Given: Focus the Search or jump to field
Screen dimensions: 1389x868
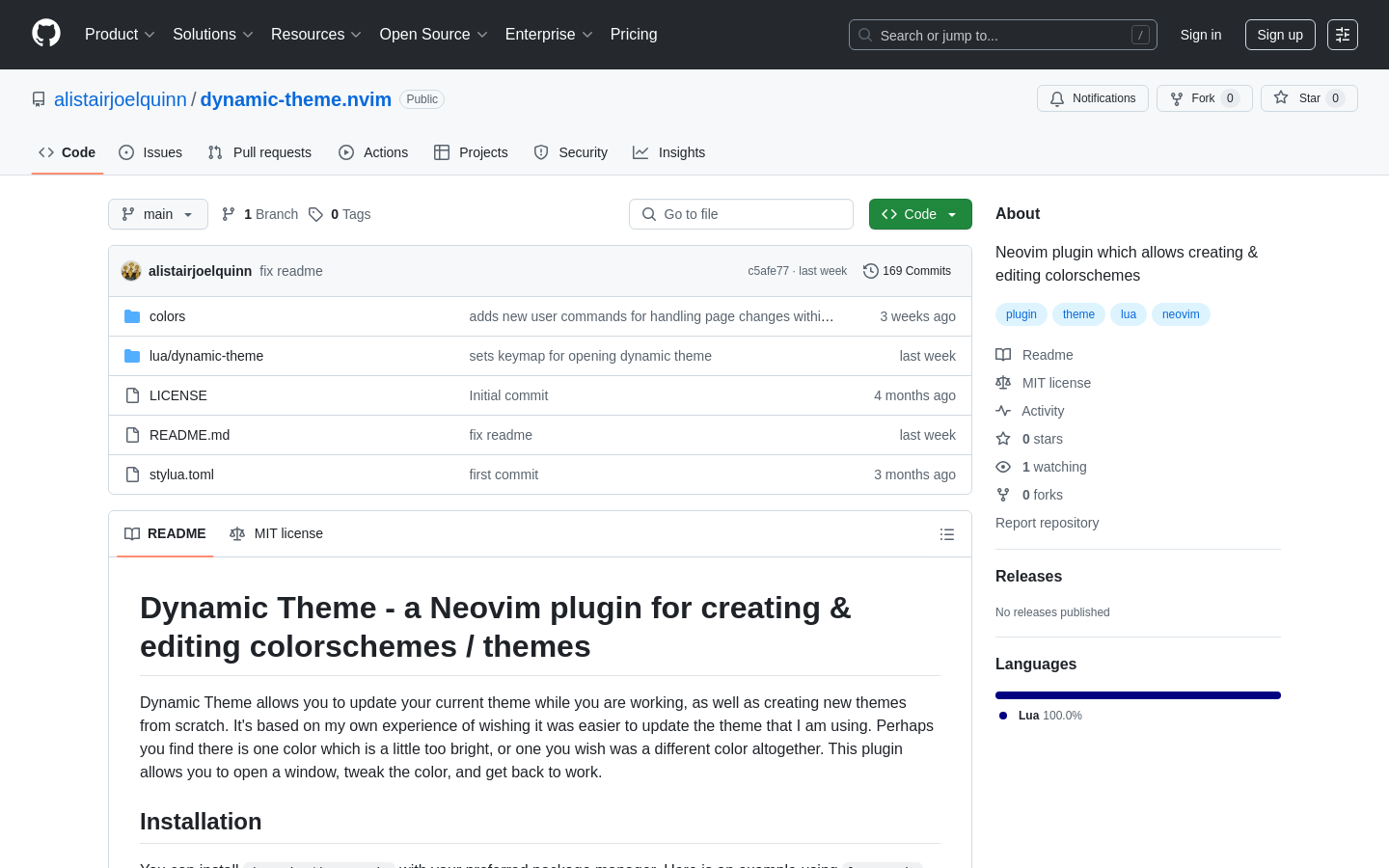Looking at the screenshot, I should [x=1003, y=35].
